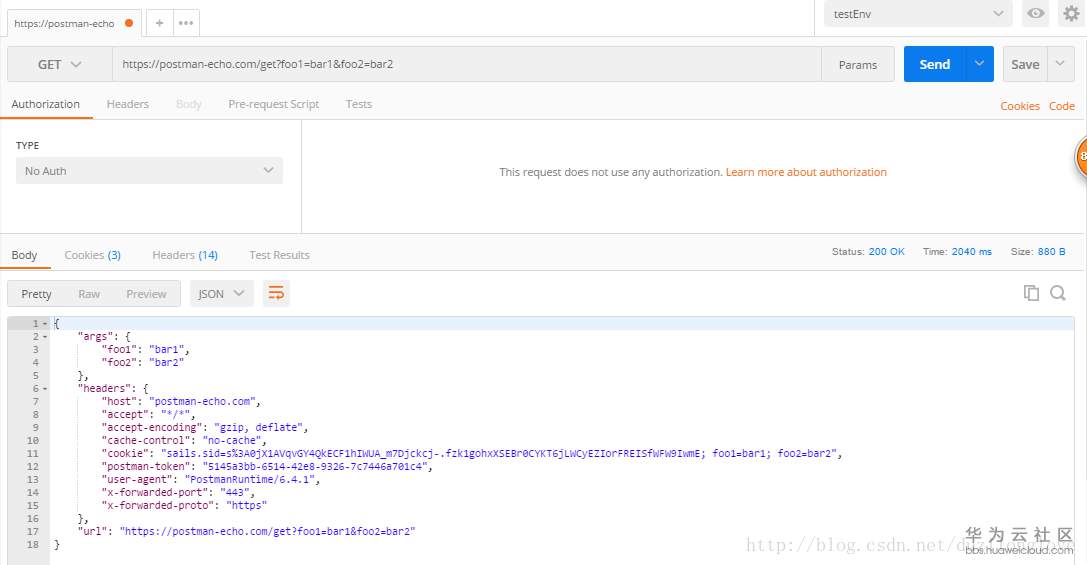Open the JSON format dropdown
The width and height of the screenshot is (1087, 565).
[221, 294]
